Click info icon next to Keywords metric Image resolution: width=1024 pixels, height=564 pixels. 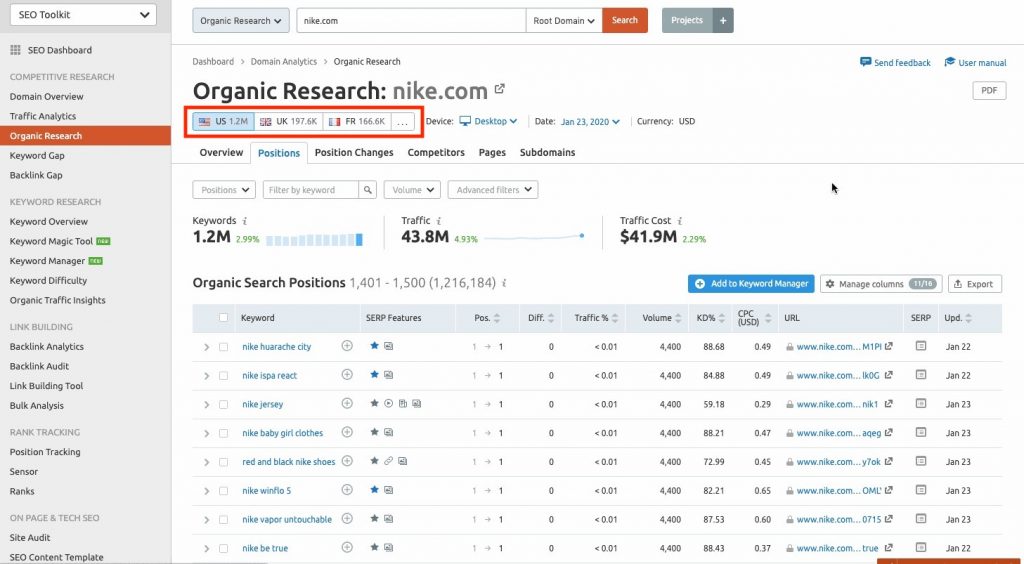245,221
